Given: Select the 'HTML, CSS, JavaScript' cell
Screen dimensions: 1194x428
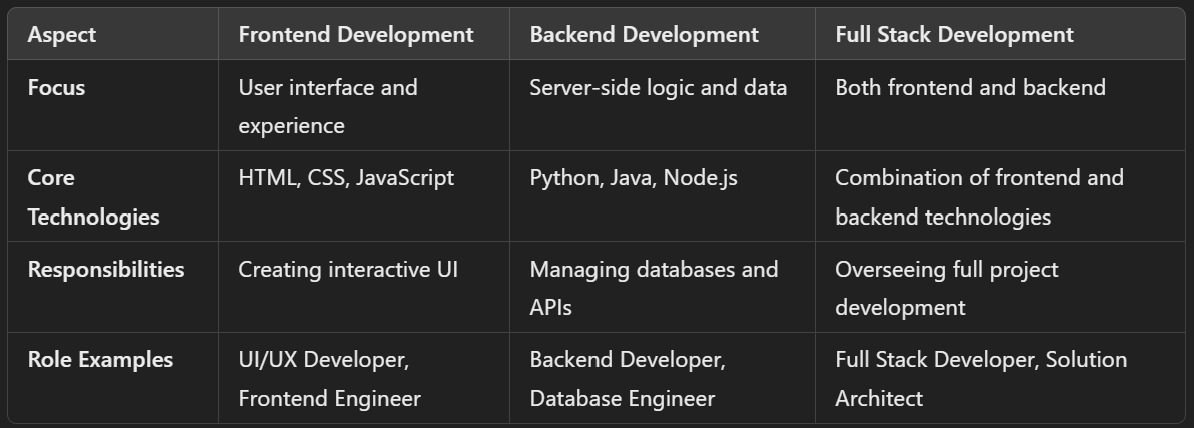Looking at the screenshot, I should 346,178.
